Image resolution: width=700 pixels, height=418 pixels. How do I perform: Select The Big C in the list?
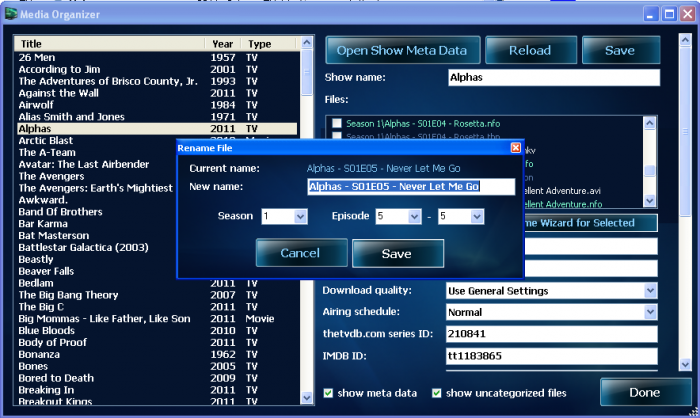[x=157, y=307]
